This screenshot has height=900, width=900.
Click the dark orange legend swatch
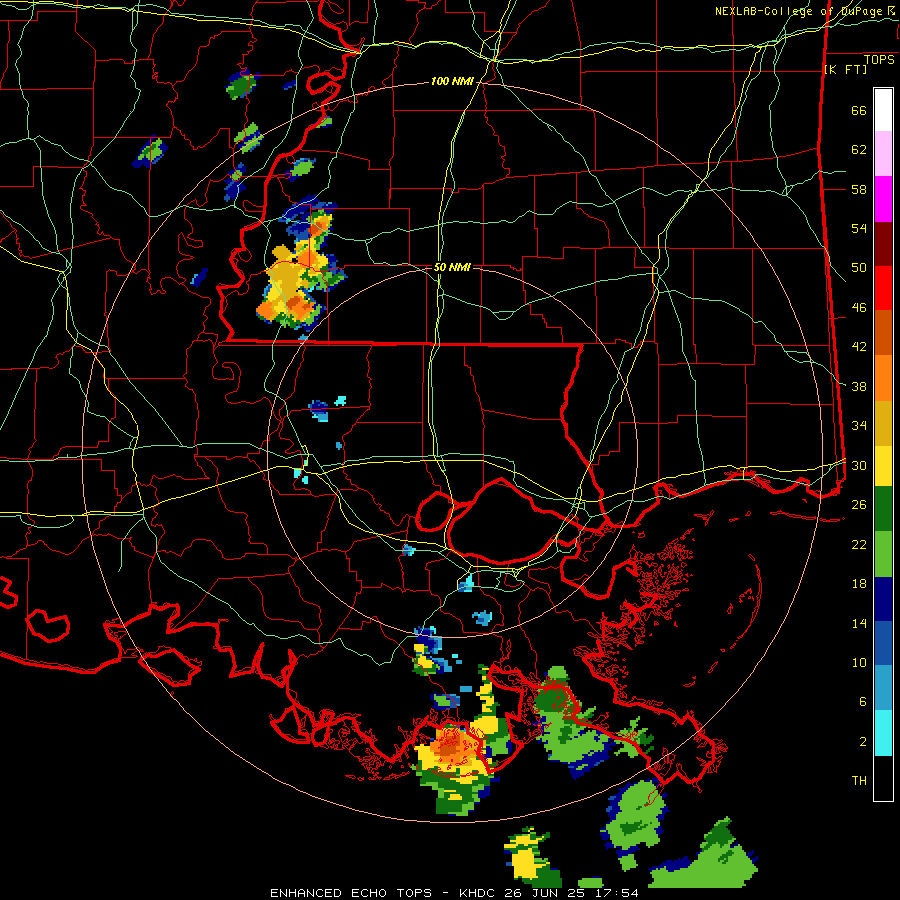pos(883,333)
